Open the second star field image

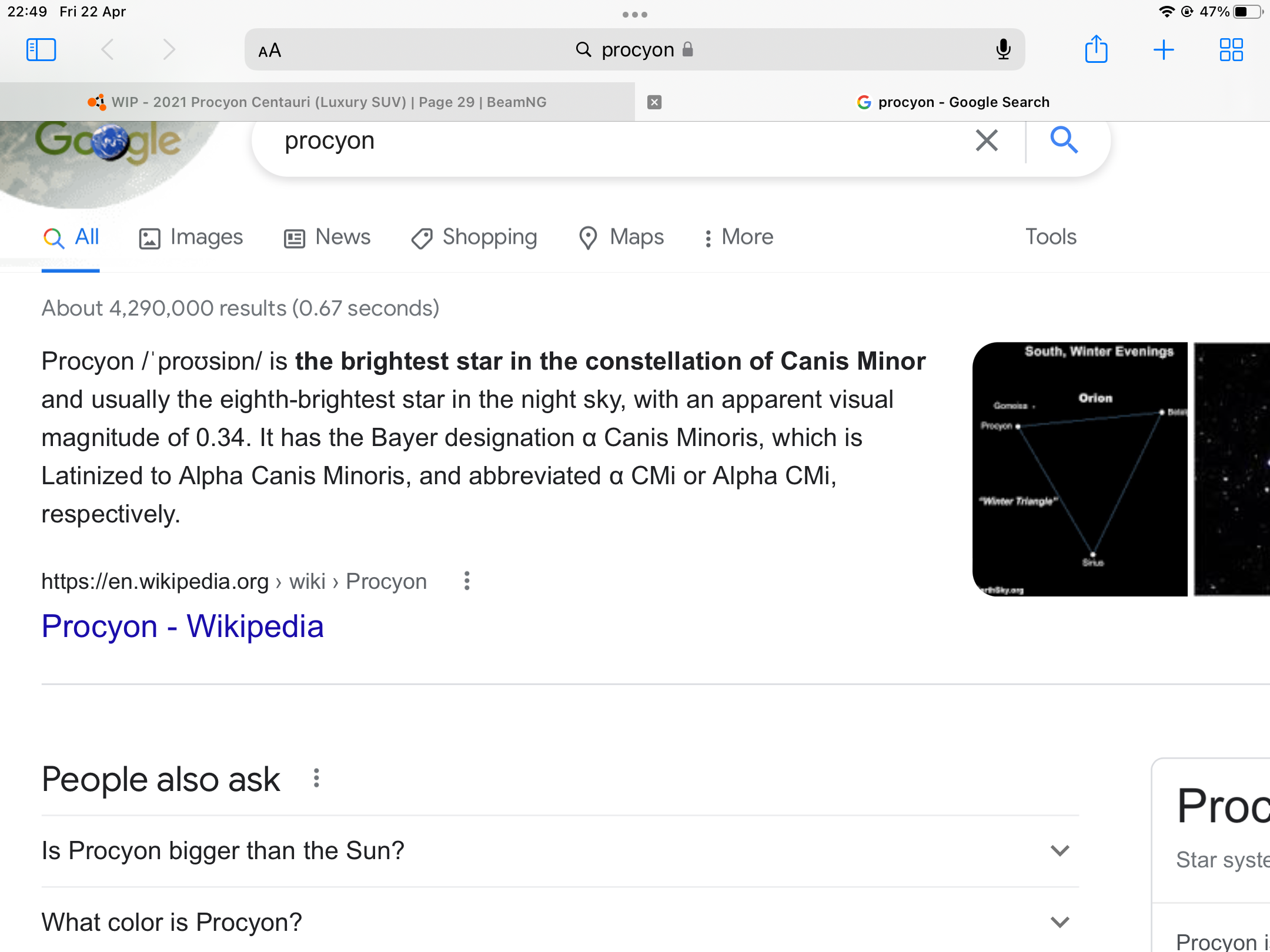point(1232,469)
